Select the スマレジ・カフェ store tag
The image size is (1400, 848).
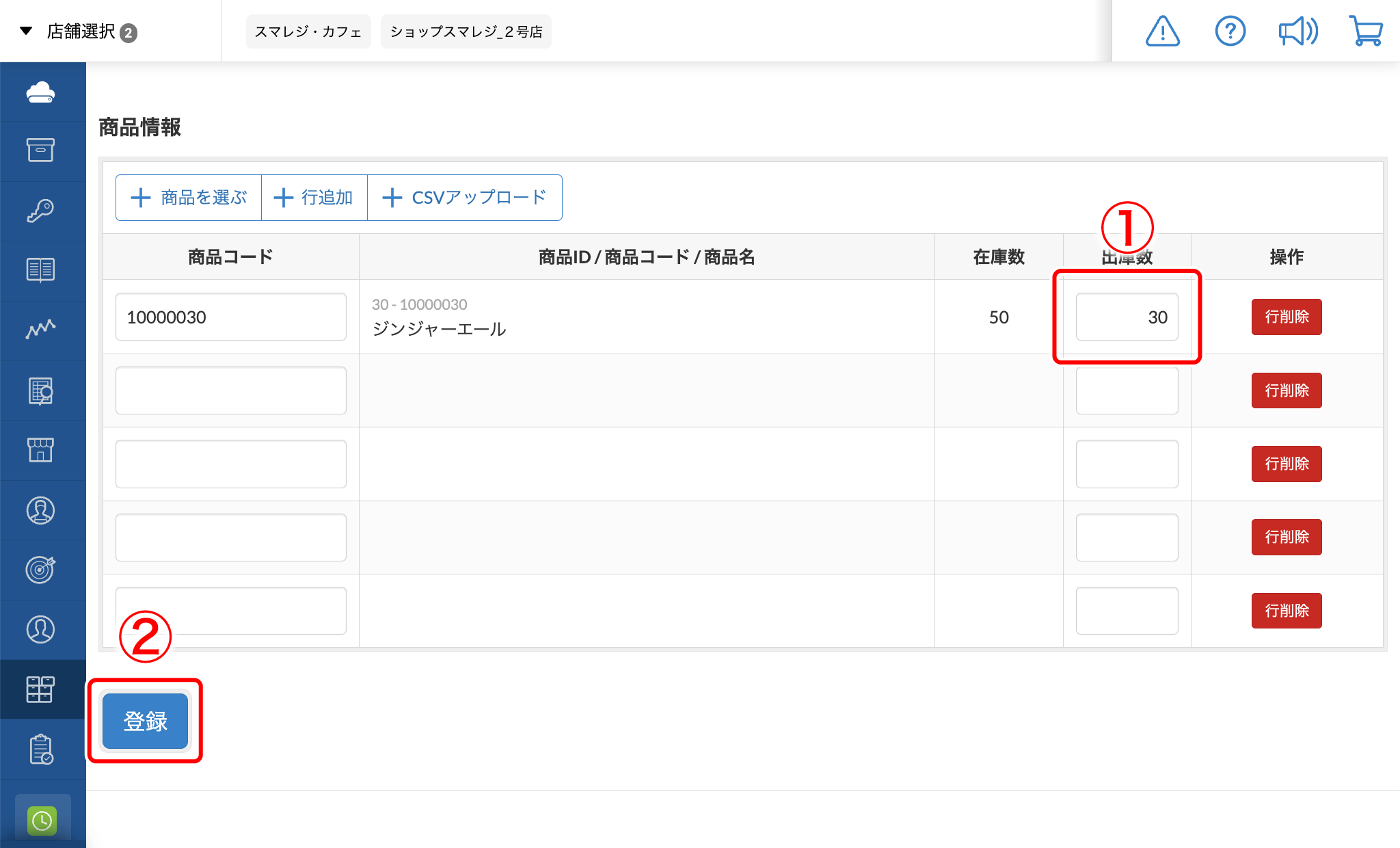point(308,31)
